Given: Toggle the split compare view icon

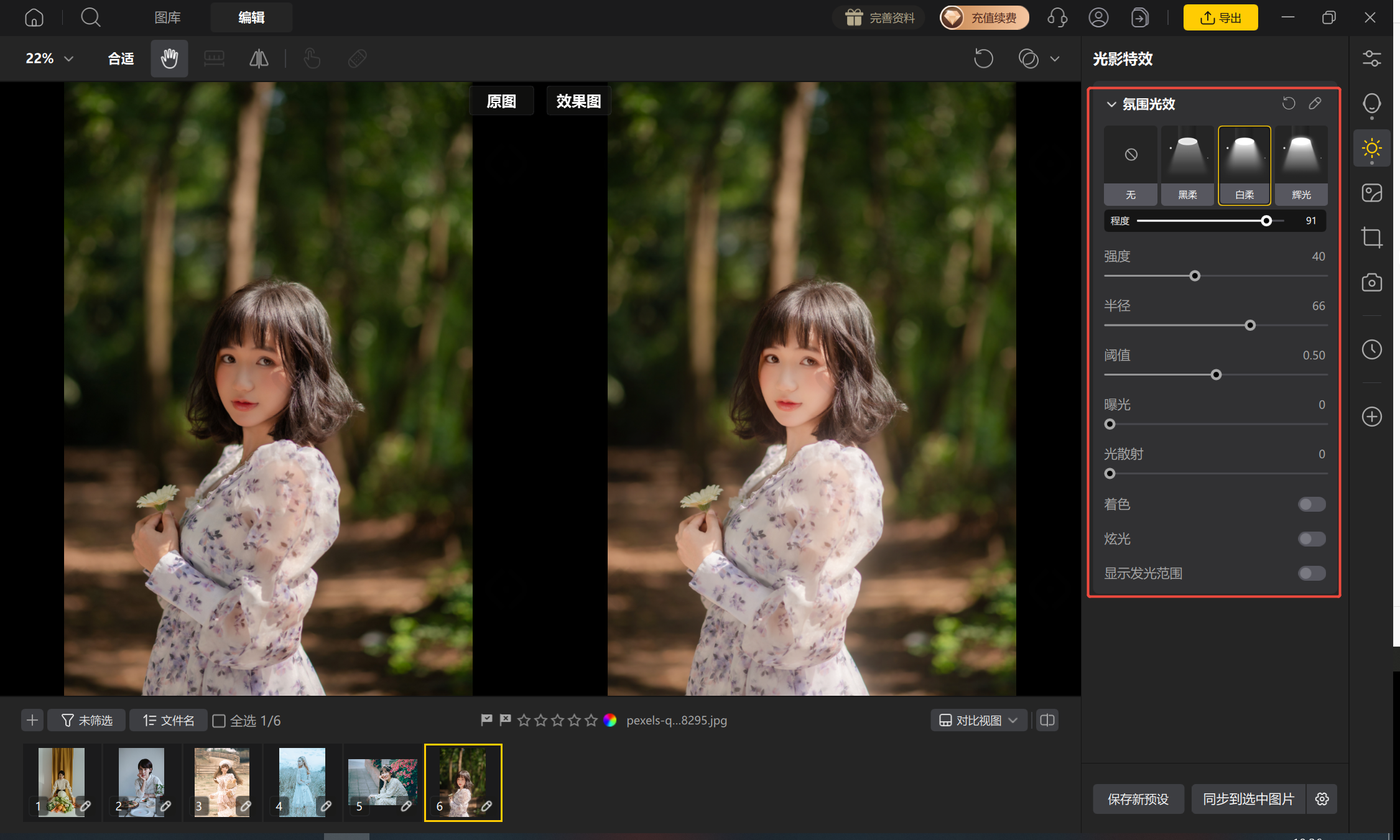Looking at the screenshot, I should (x=1047, y=720).
